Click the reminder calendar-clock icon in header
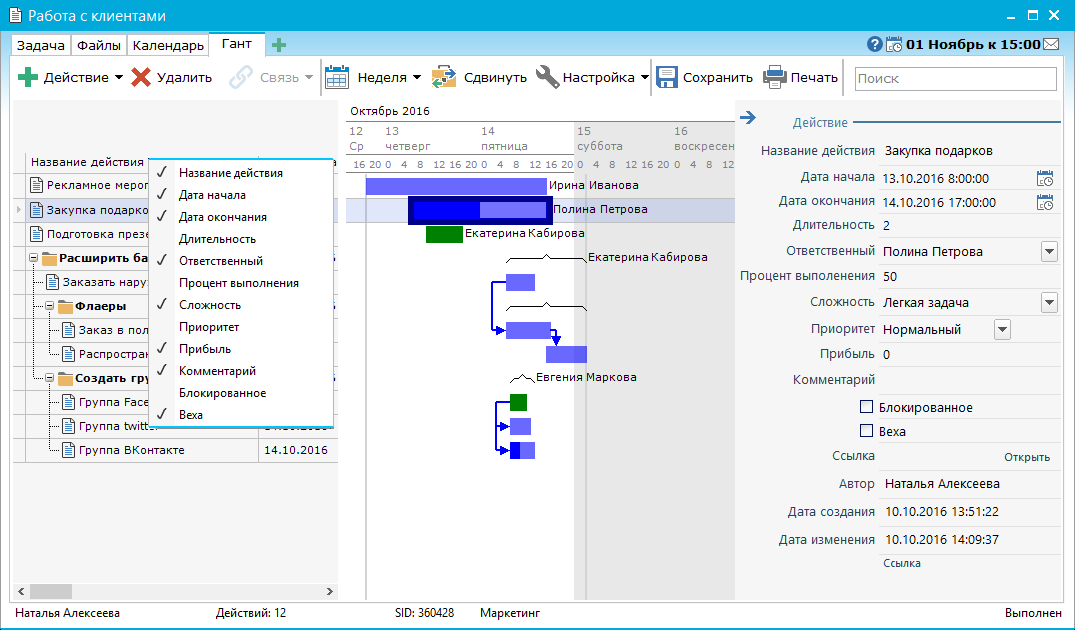The width and height of the screenshot is (1075, 630). [x=894, y=45]
